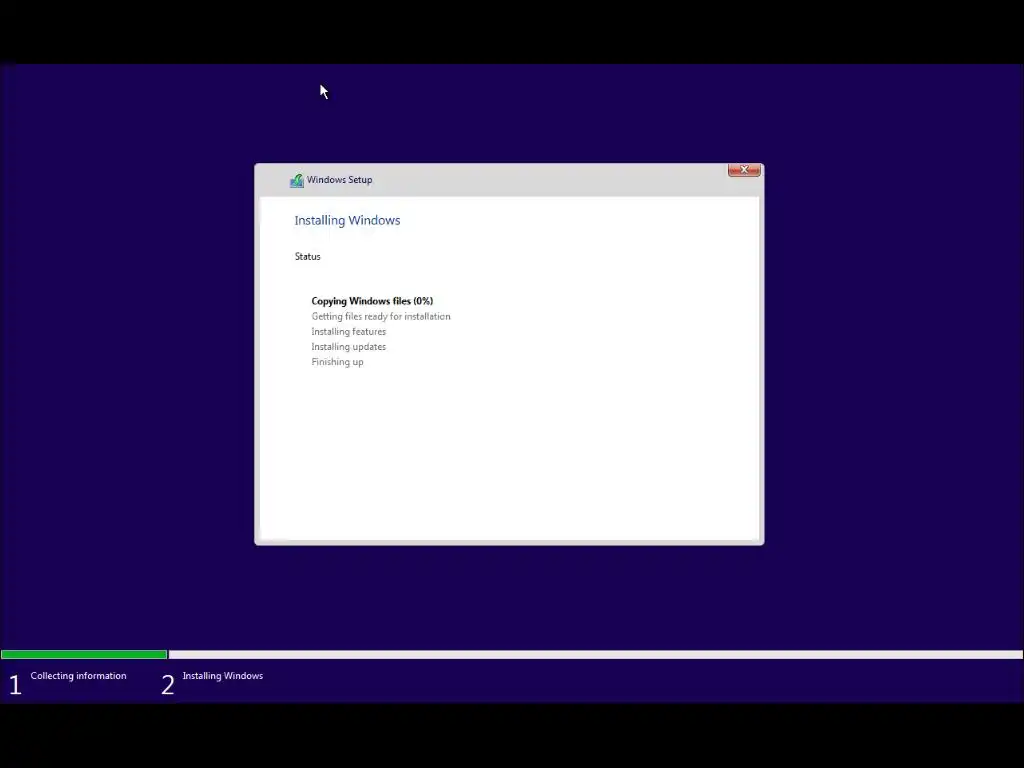The height and width of the screenshot is (768, 1024).
Task: Select 'Getting files ready for installation' line
Action: tap(381, 316)
